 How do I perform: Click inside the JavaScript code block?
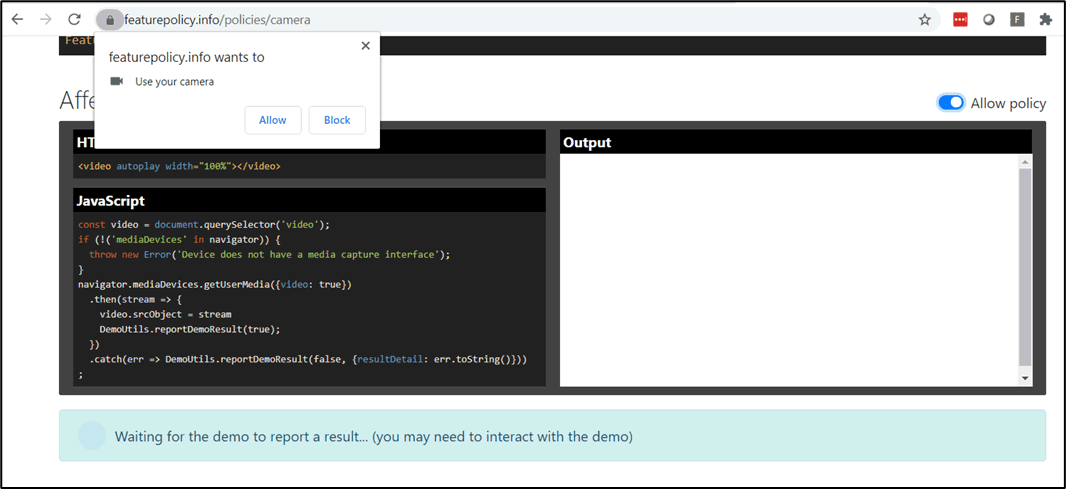(309, 298)
